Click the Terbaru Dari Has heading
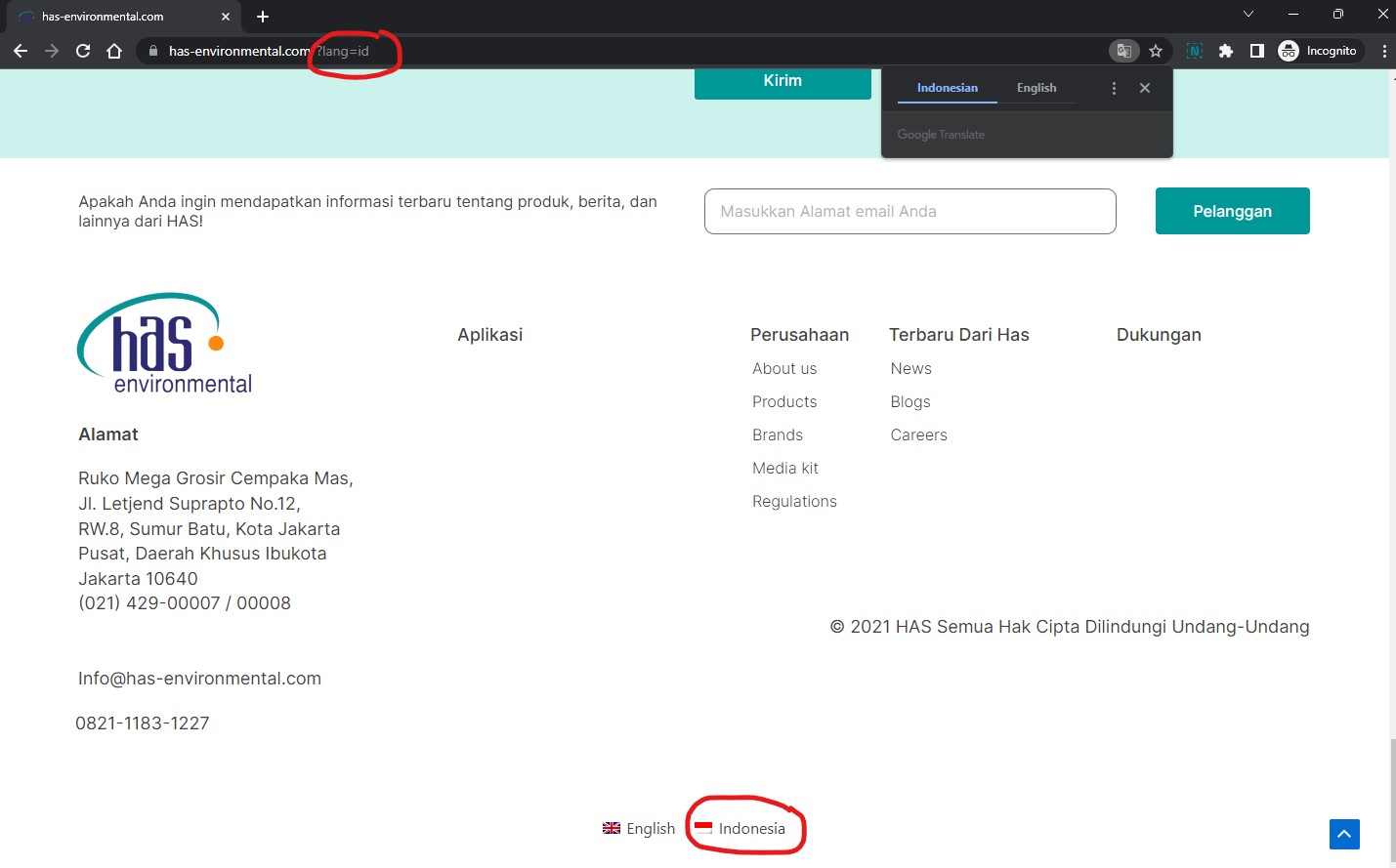The height and width of the screenshot is (868, 1396). pos(959,335)
